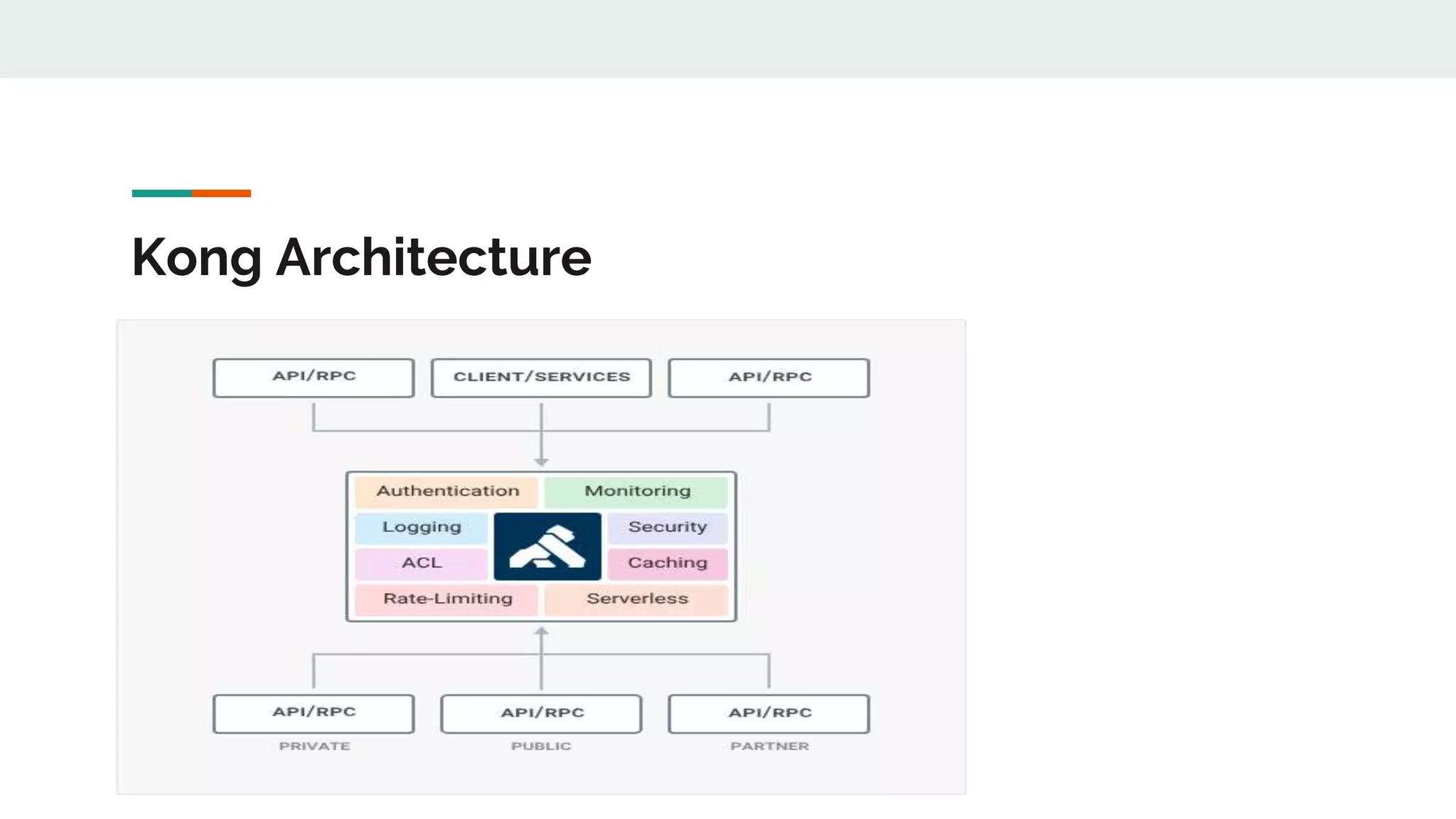Viewport: 1456px width, 819px height.
Task: Select the Logging block
Action: (x=422, y=528)
